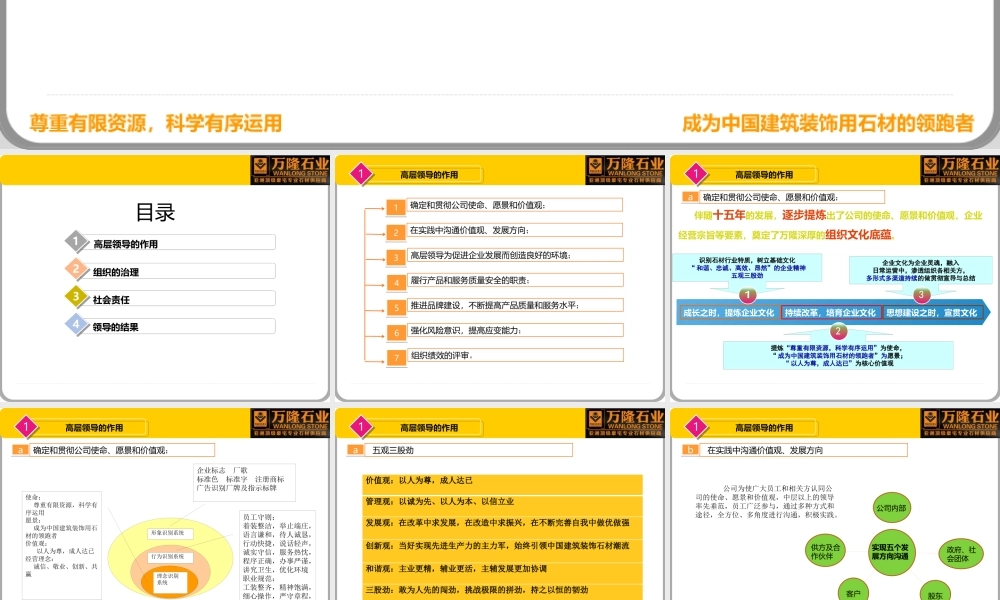Select the row starting 三股劲：敢为人先的闯劲

[x=503, y=590]
